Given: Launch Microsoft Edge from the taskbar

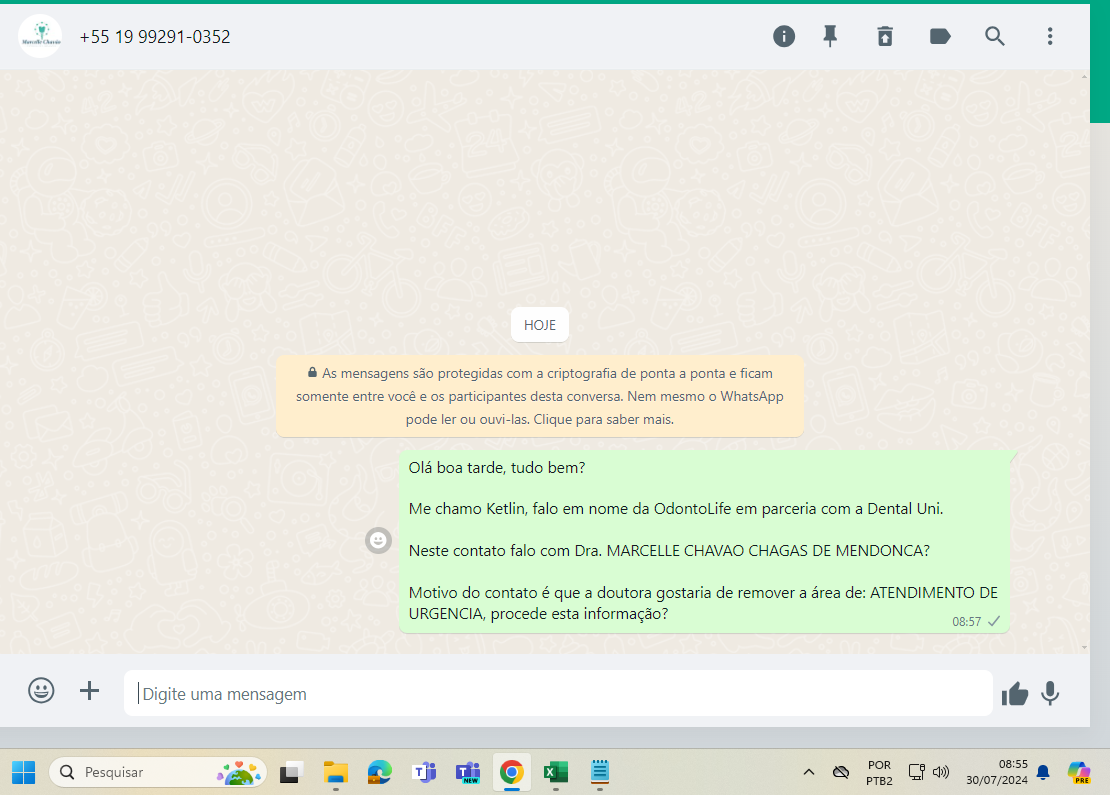Looking at the screenshot, I should coord(379,772).
